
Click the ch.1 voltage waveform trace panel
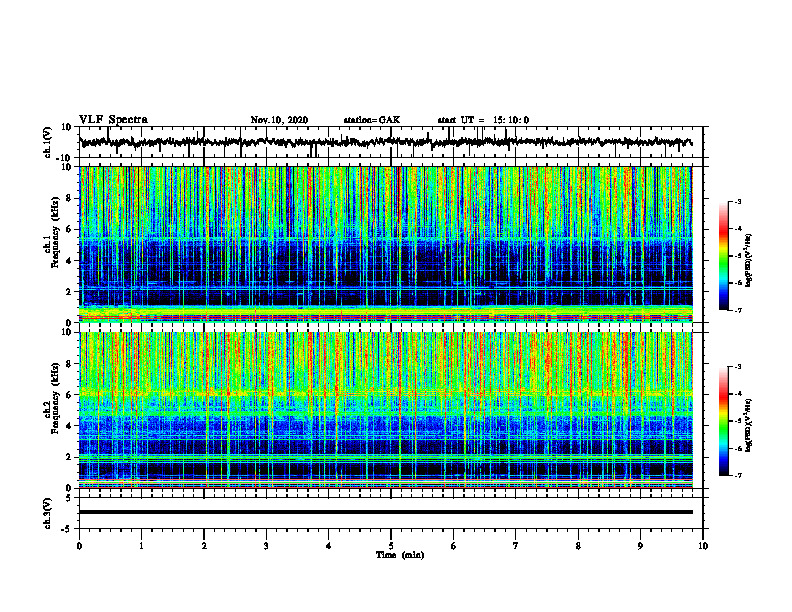[x=390, y=142]
